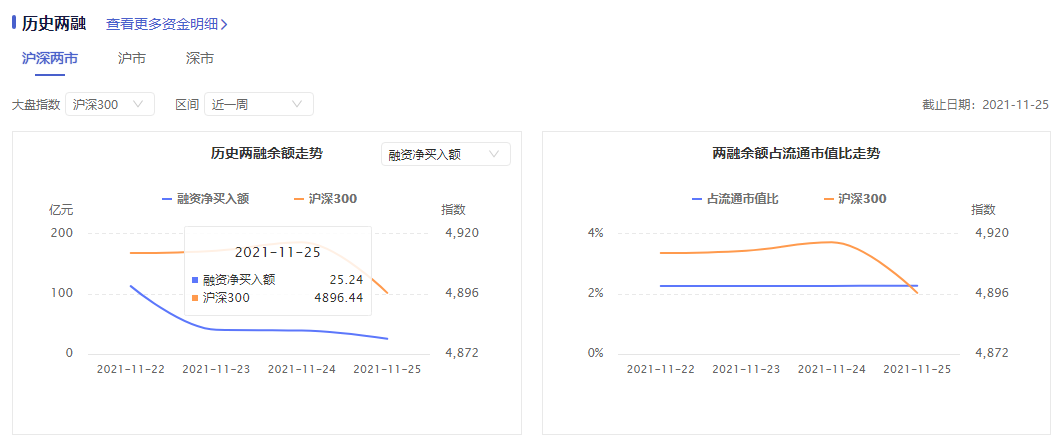Toggle 沪深300 legend in right chart
The width and height of the screenshot is (1064, 445).
(x=855, y=199)
